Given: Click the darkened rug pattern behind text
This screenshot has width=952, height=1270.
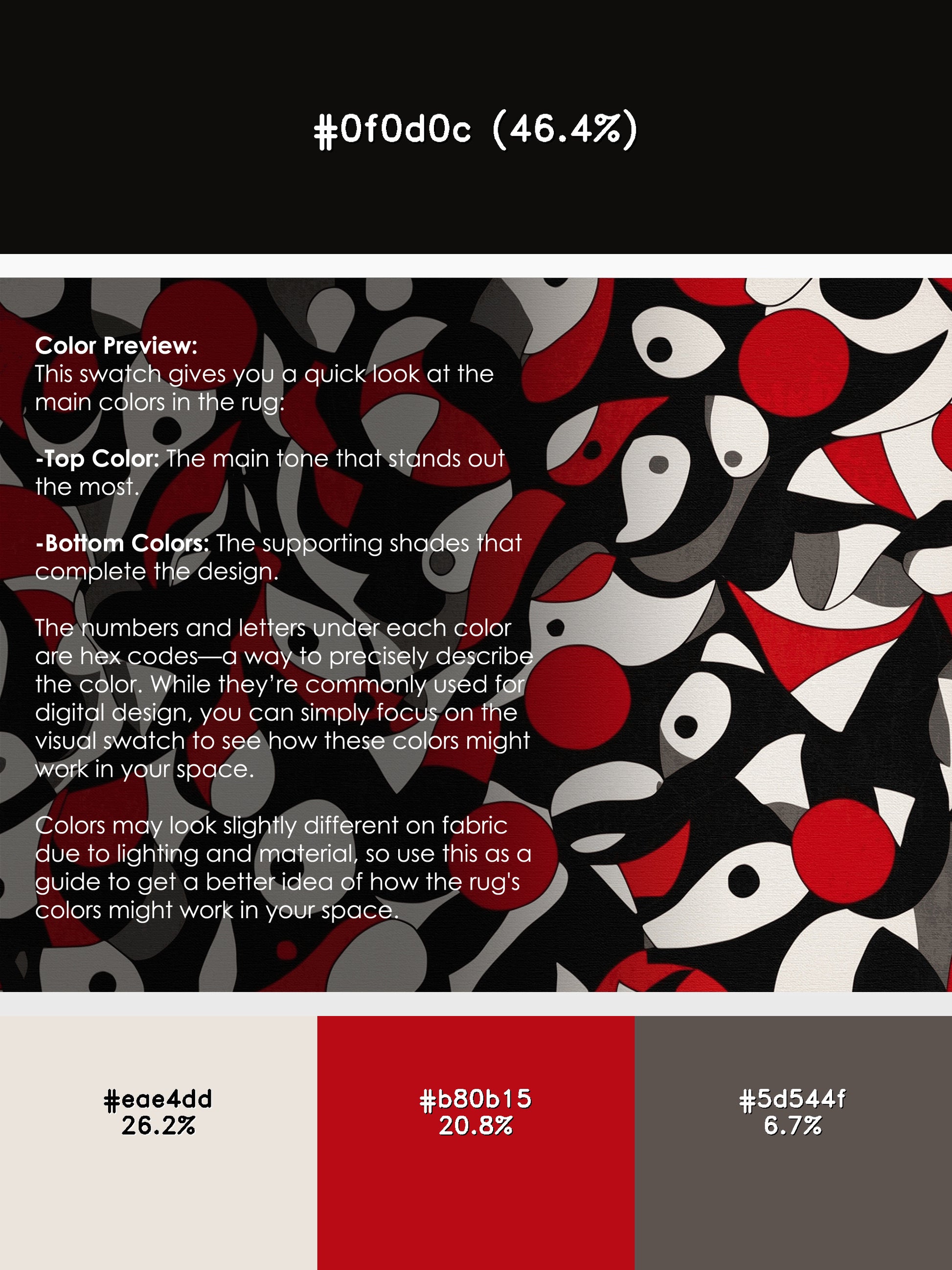Looking at the screenshot, I should coord(275,634).
